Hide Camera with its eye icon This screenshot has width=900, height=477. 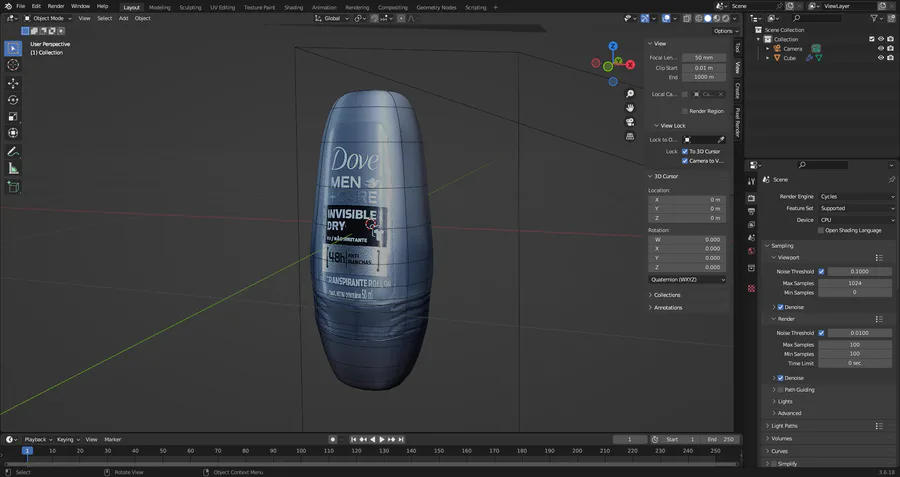tap(881, 49)
